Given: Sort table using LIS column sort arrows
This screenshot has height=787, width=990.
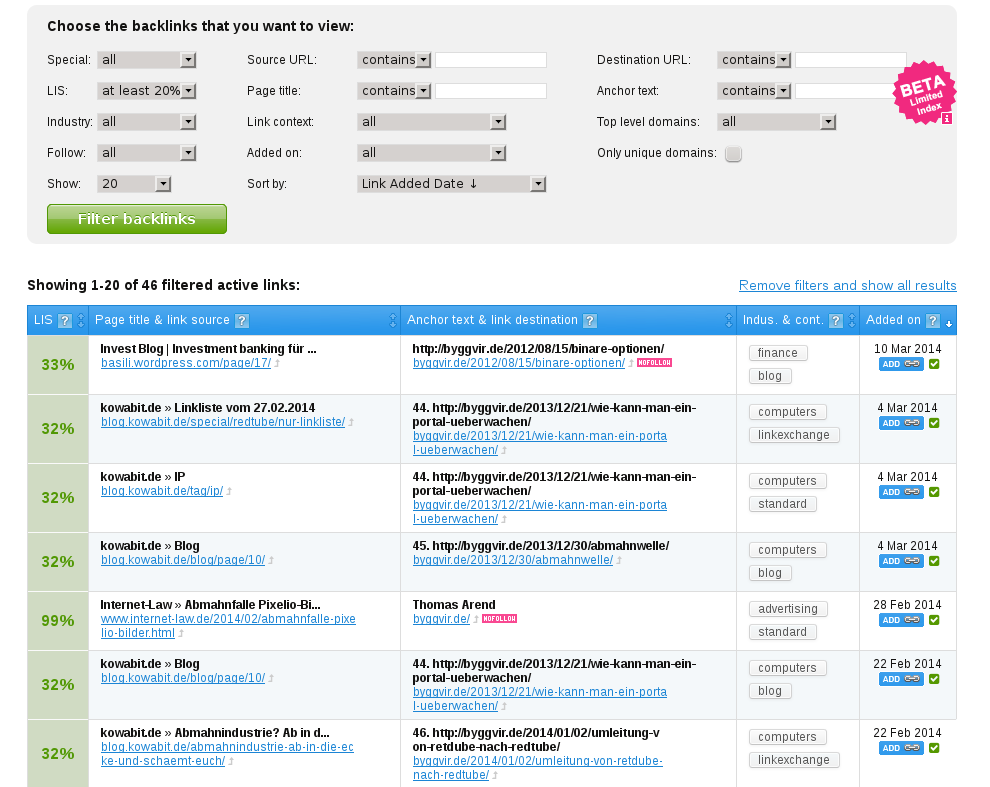Looking at the screenshot, I should click(x=81, y=321).
